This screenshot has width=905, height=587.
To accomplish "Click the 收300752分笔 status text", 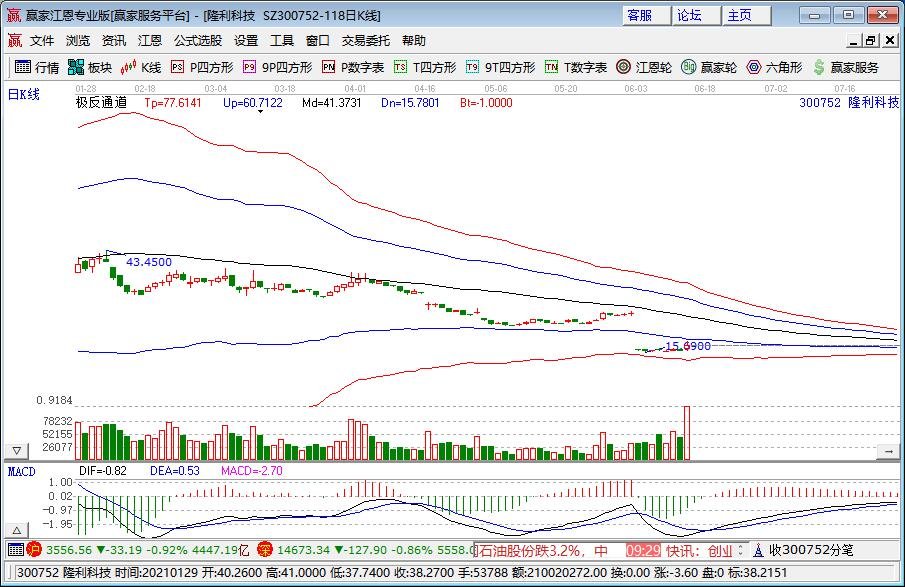I will [x=811, y=550].
